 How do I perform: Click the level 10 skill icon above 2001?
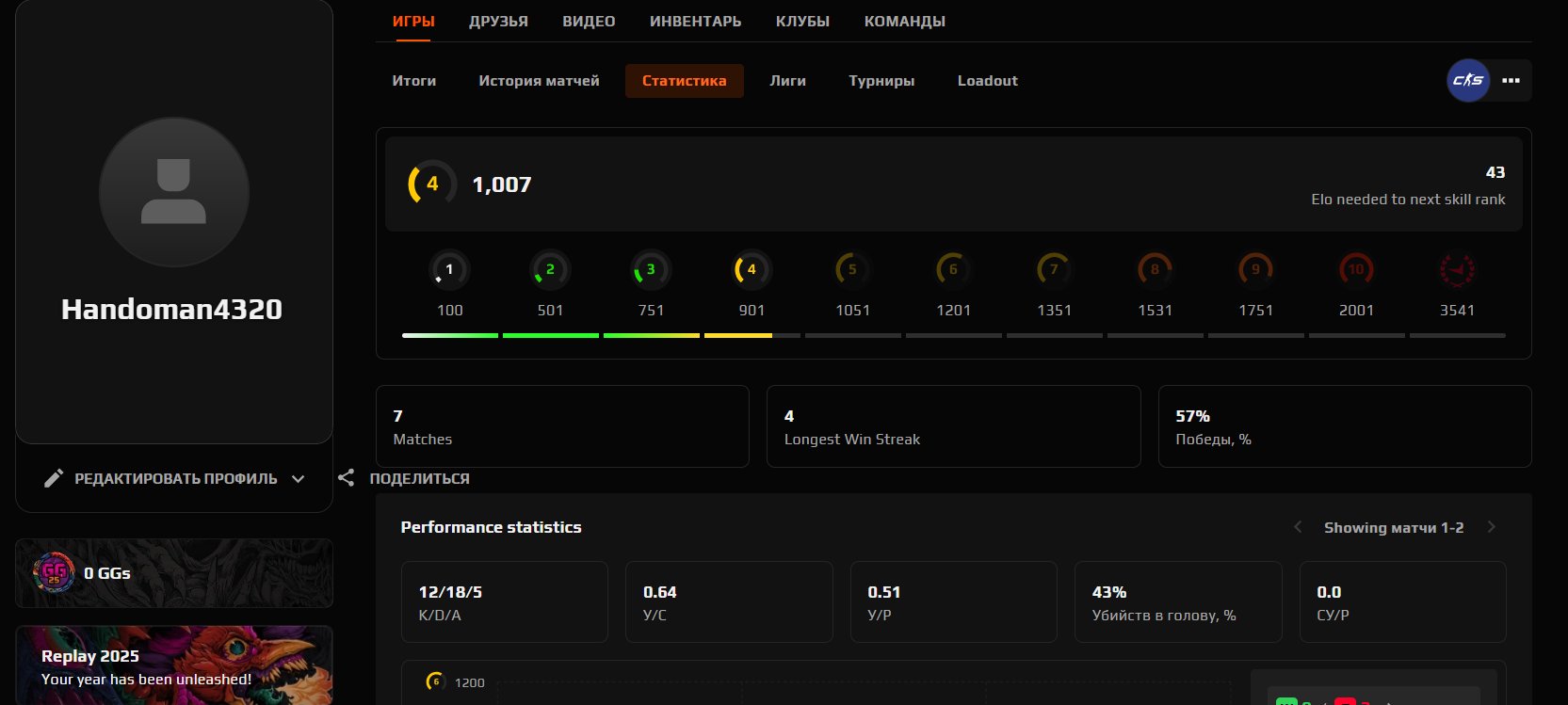(1356, 270)
